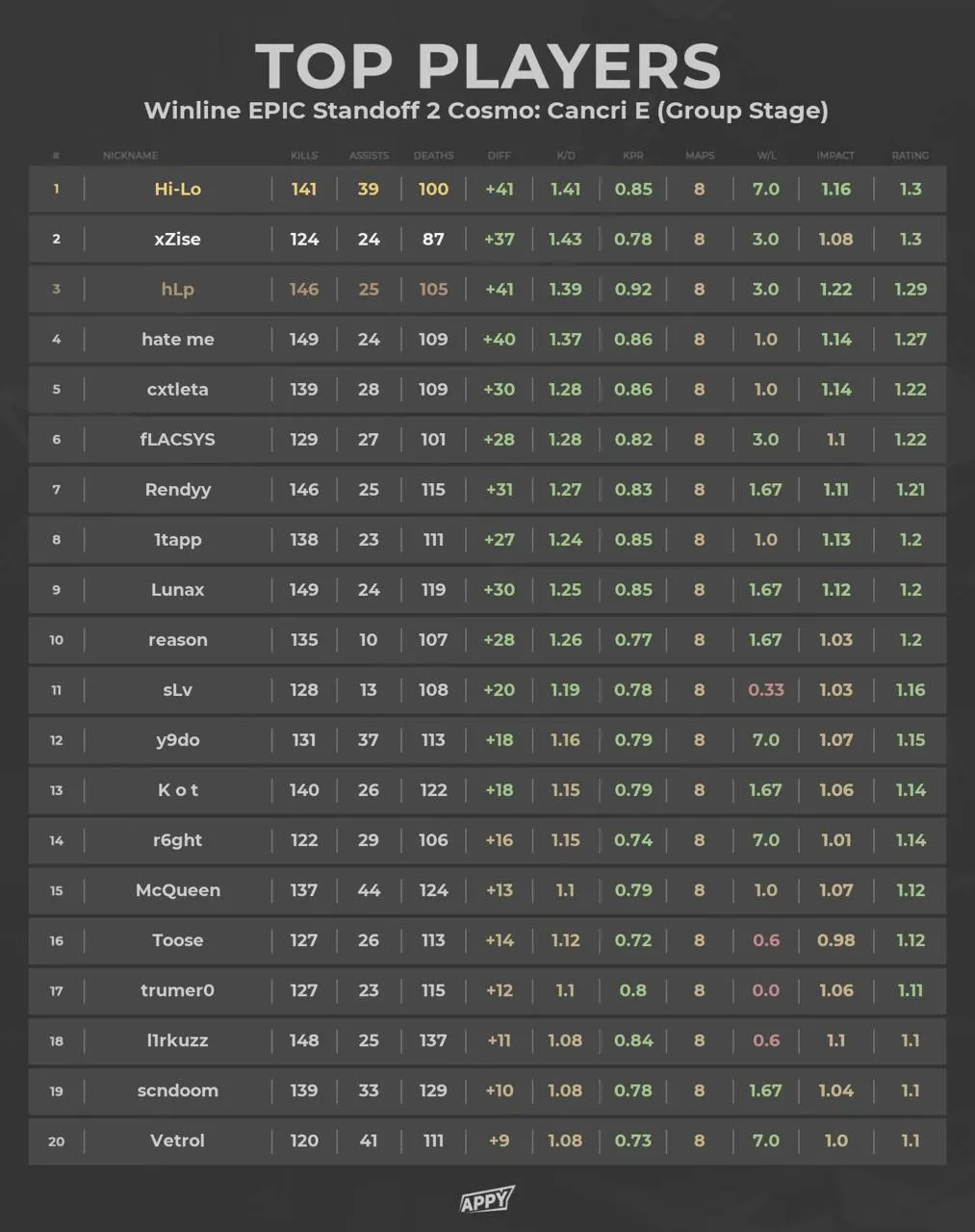
Task: Click the ASSISTS column header
Action: (369, 155)
